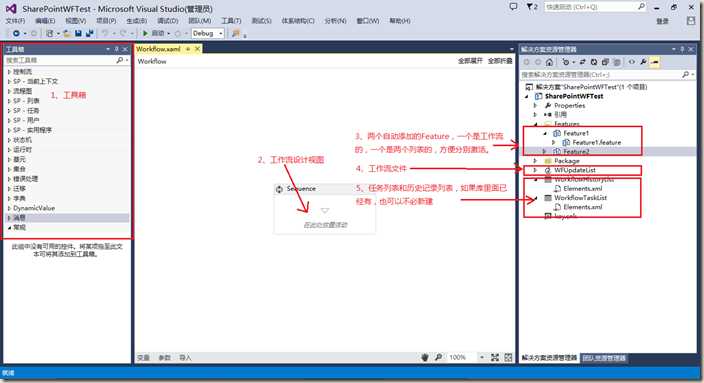Screen dimensions: 704x383
Task: Click the Fit to Screen icon in the designer footer
Action: 495,357
